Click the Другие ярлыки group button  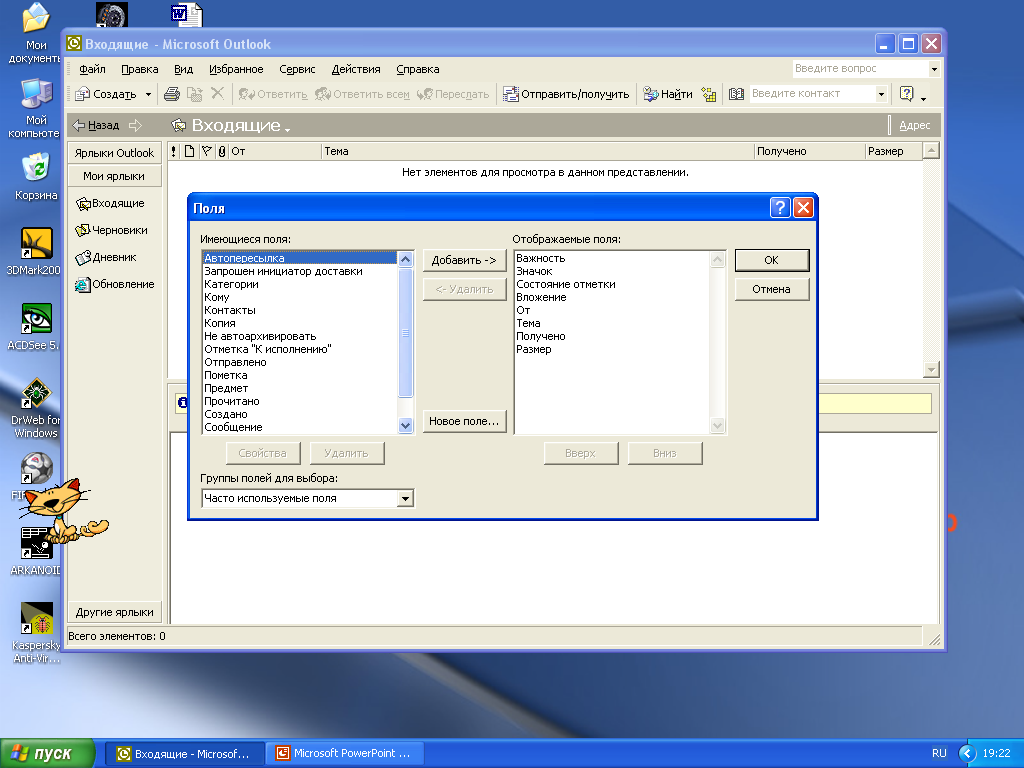[x=114, y=612]
